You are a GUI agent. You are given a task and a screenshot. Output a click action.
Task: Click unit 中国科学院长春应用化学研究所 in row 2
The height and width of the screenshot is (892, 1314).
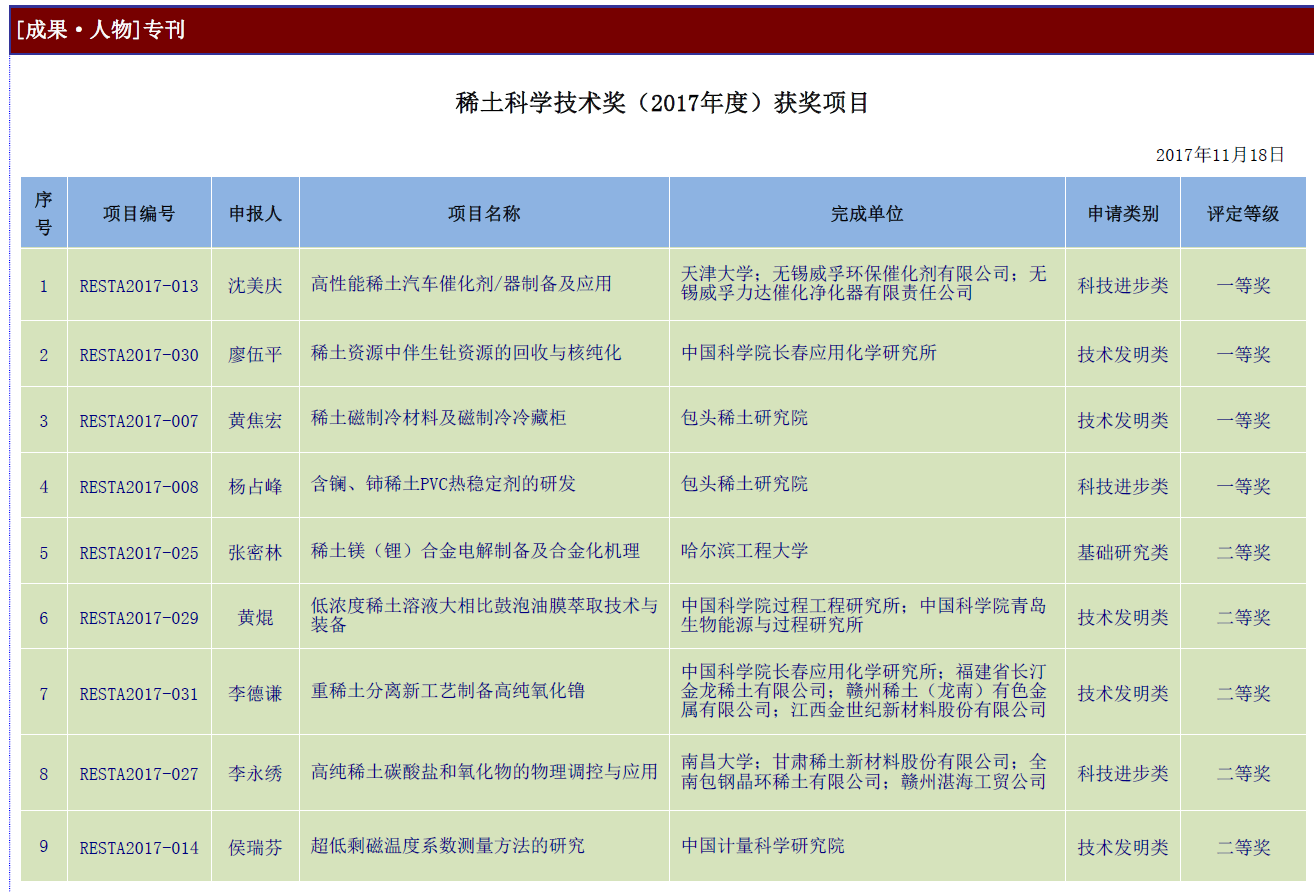tap(809, 353)
